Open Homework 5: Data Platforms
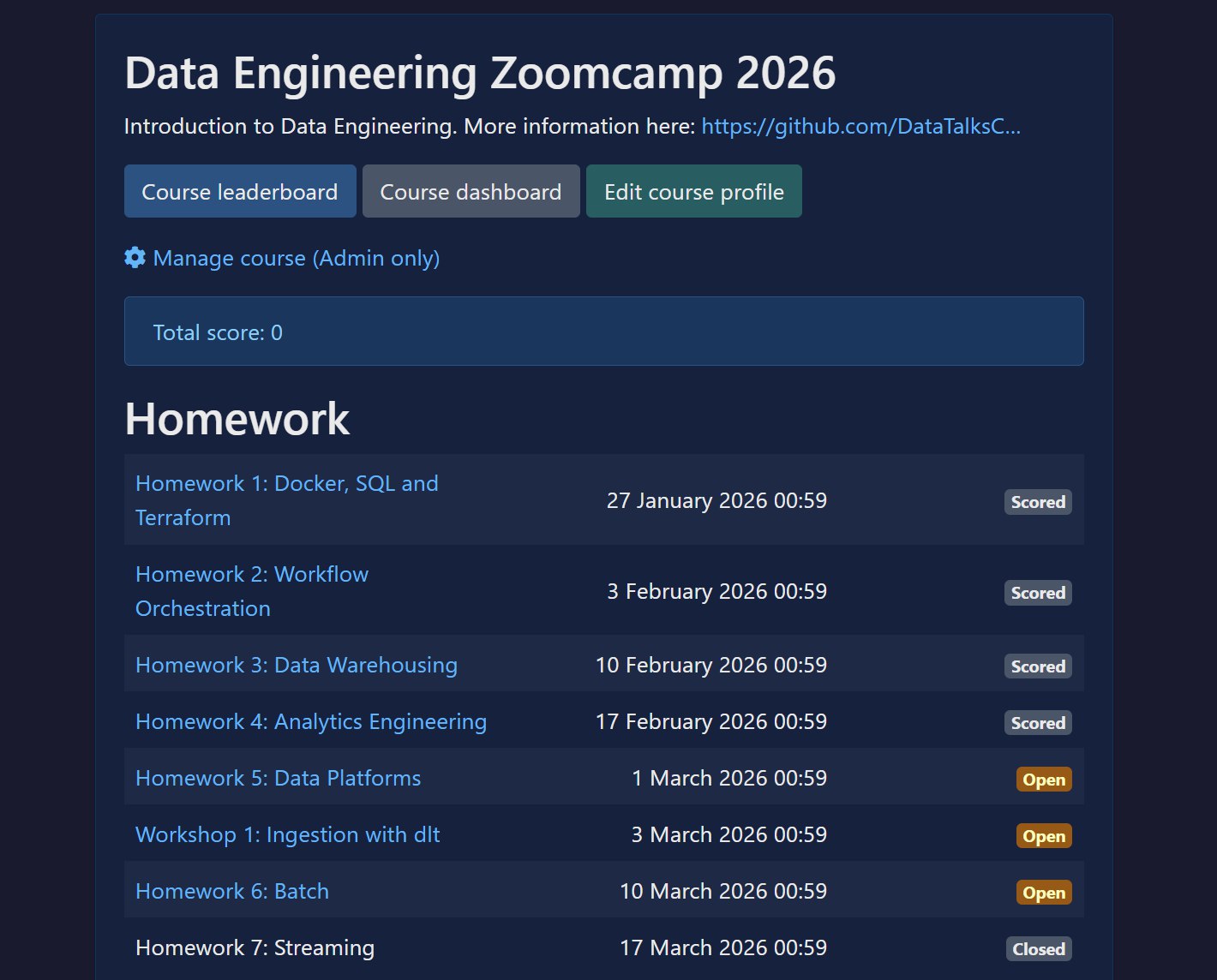Viewport: 1217px width, 980px height. point(278,778)
